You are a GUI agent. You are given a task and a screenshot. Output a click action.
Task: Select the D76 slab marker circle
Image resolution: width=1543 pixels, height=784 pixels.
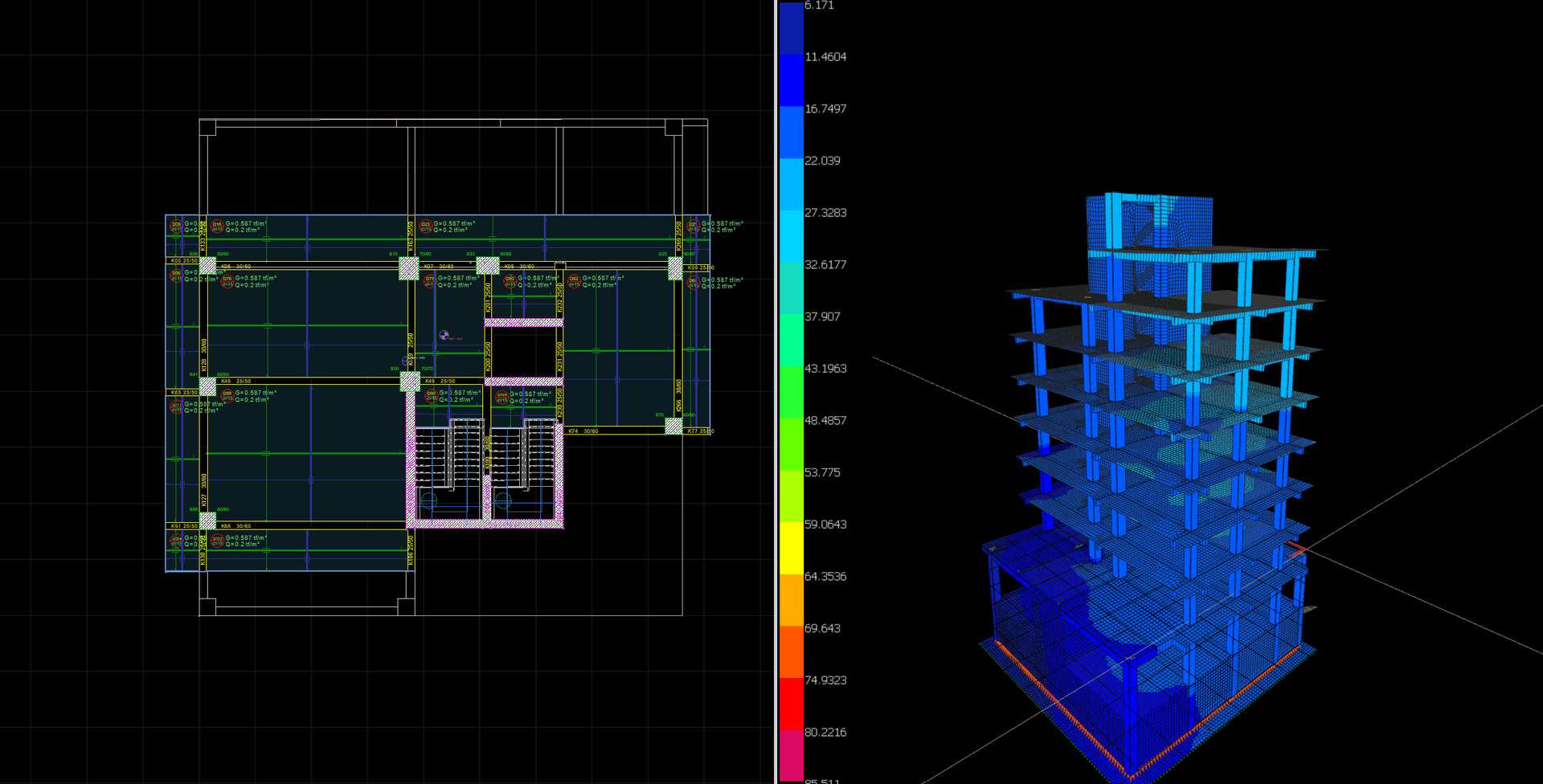click(227, 281)
